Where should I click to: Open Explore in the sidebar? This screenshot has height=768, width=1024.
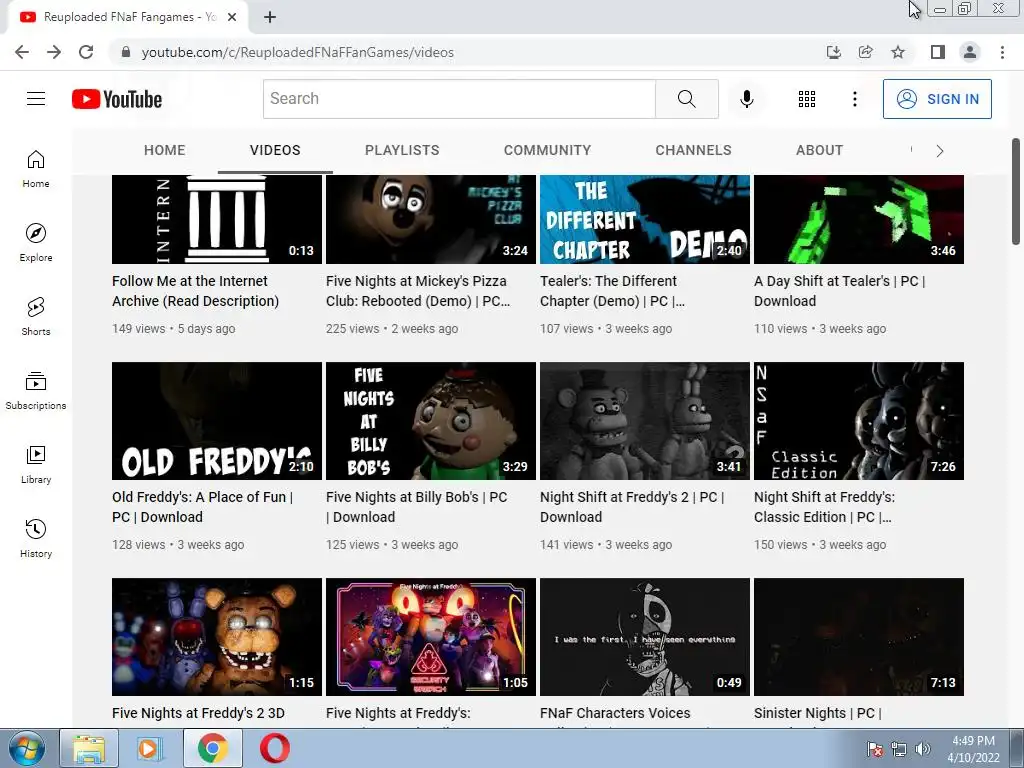point(36,243)
